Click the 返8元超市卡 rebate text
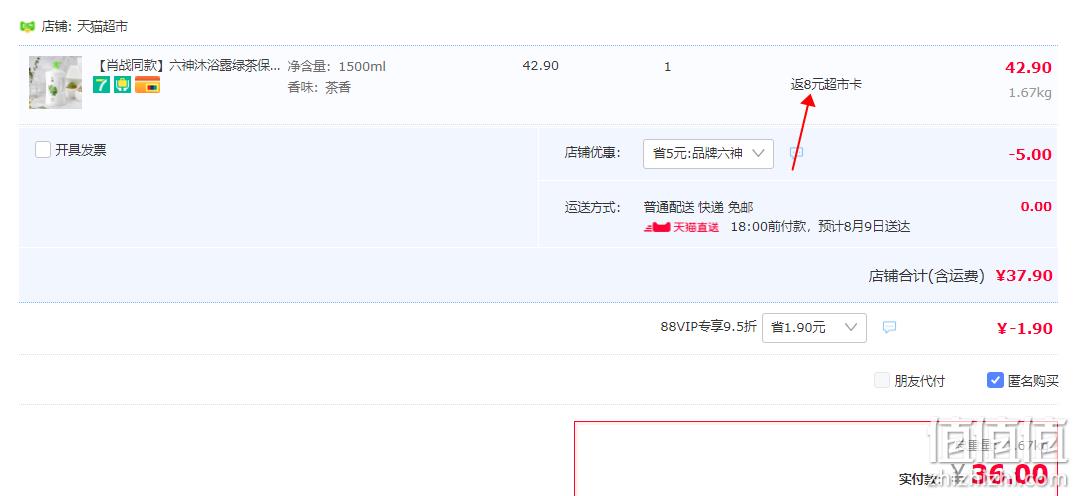 (826, 84)
